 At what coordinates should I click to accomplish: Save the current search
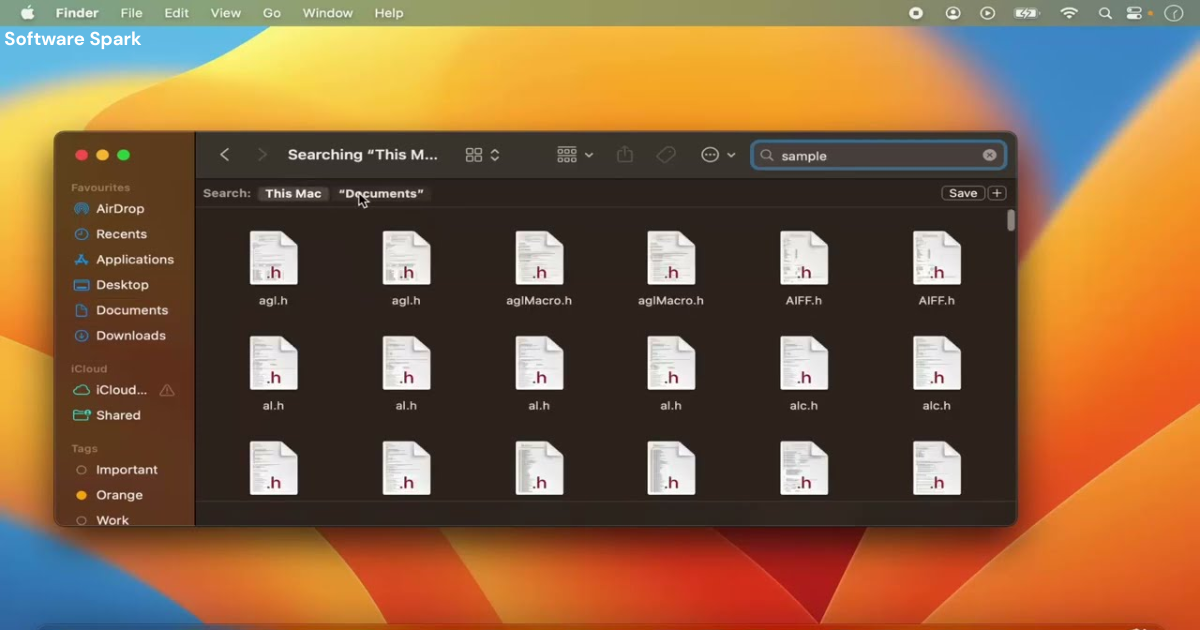tap(963, 193)
